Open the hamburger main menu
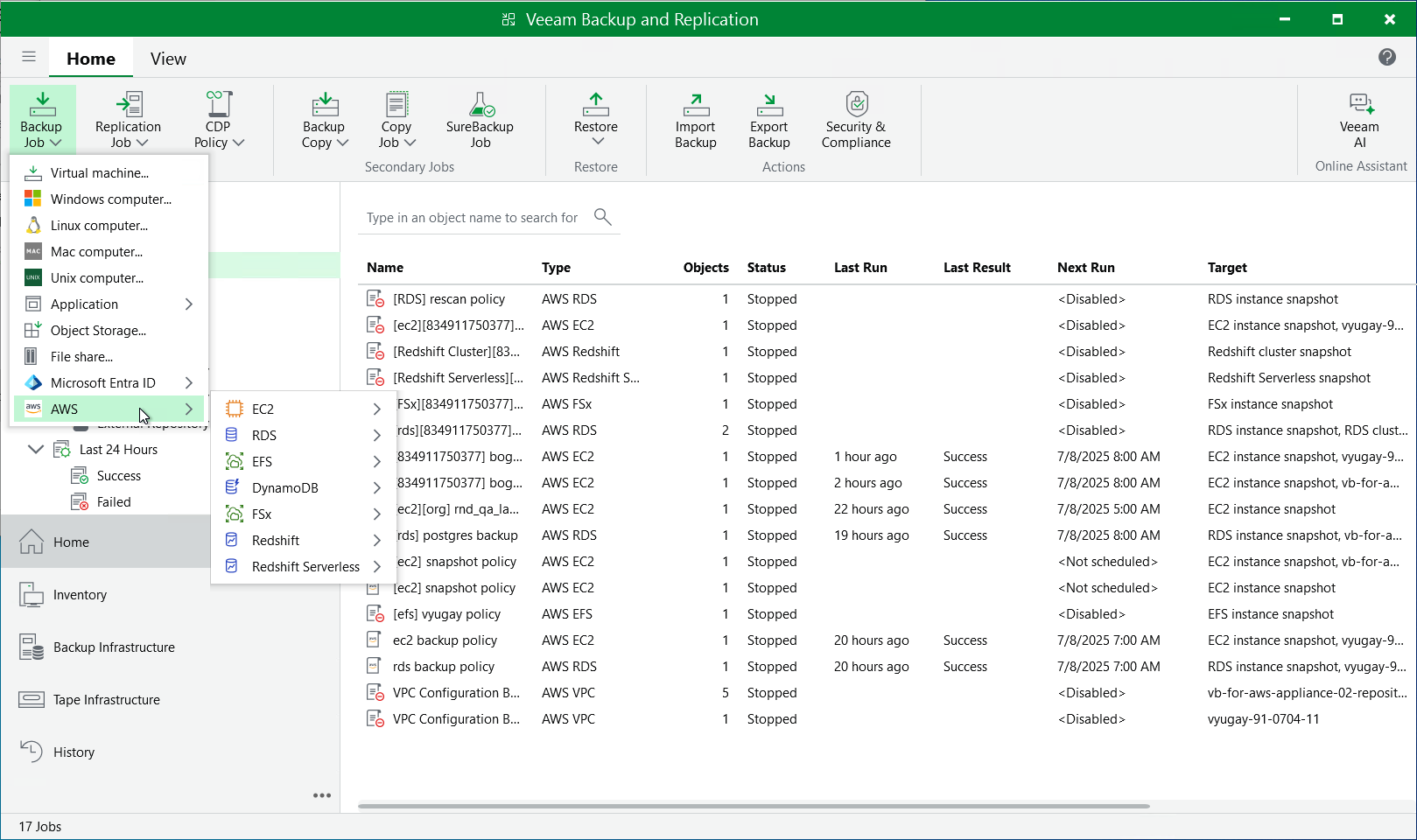Screen dimensions: 1417x840 pyautogui.click(x=29, y=57)
